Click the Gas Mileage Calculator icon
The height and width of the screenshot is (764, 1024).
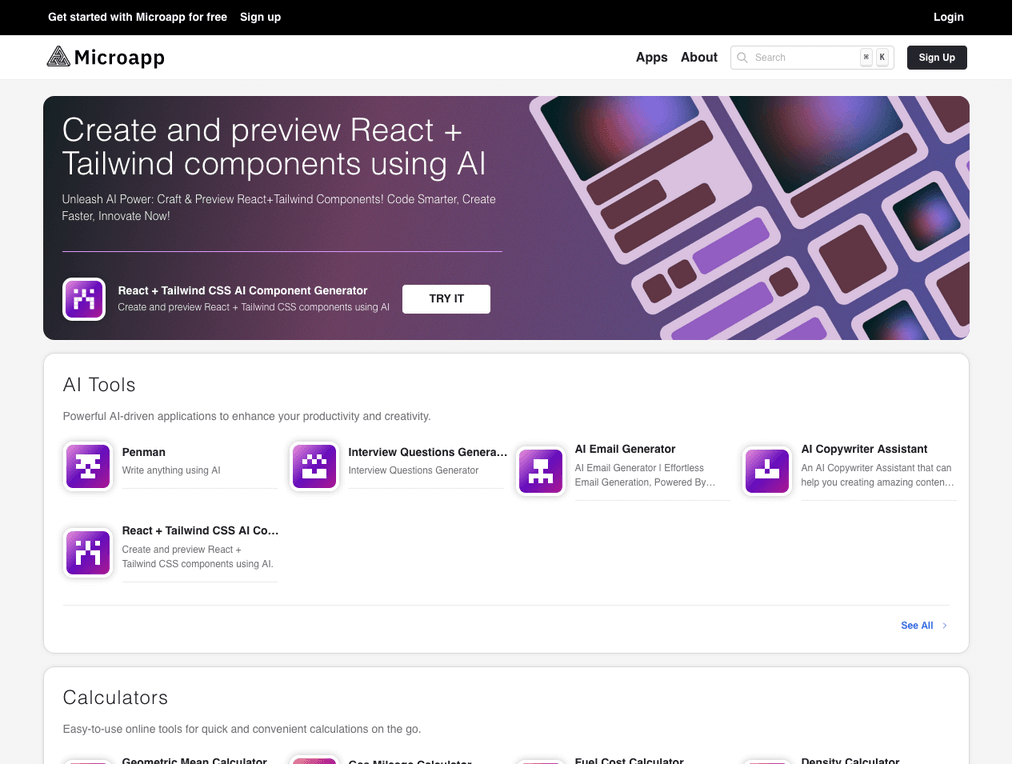[314, 760]
